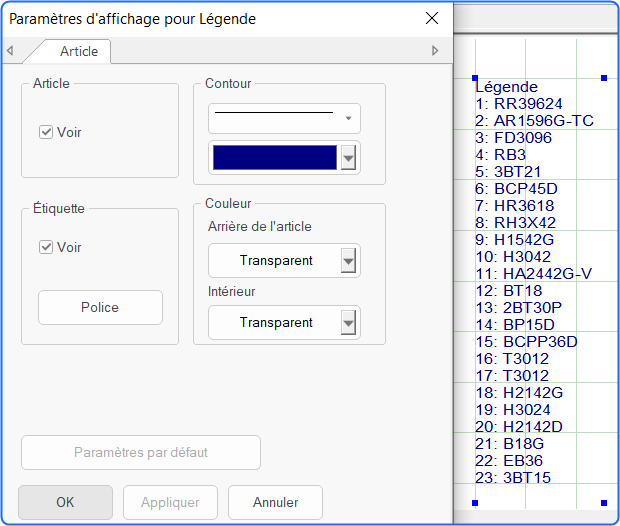
Task: Click the bottom-left selection handle of Légende
Action: point(475,503)
